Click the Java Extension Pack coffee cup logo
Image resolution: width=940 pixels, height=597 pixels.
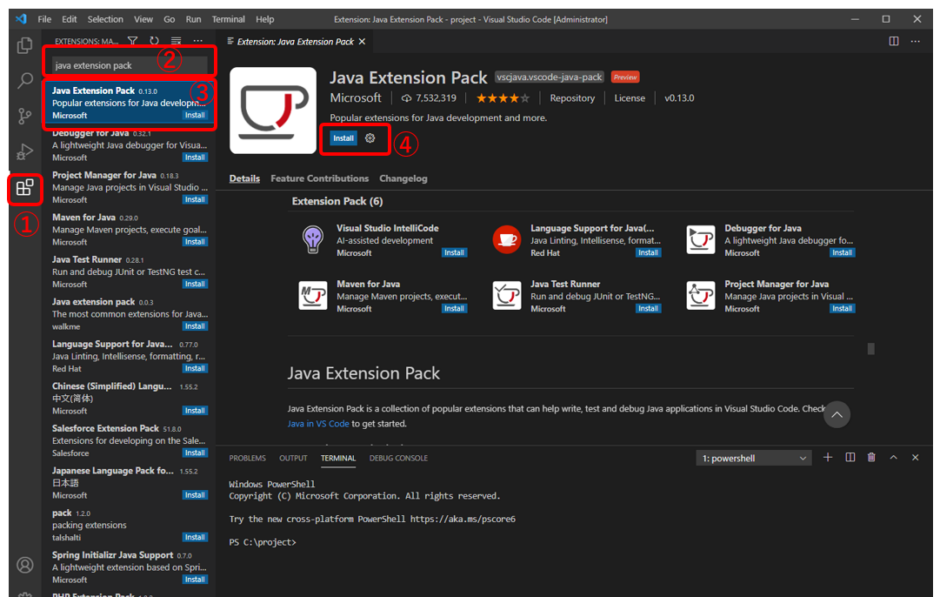point(273,110)
